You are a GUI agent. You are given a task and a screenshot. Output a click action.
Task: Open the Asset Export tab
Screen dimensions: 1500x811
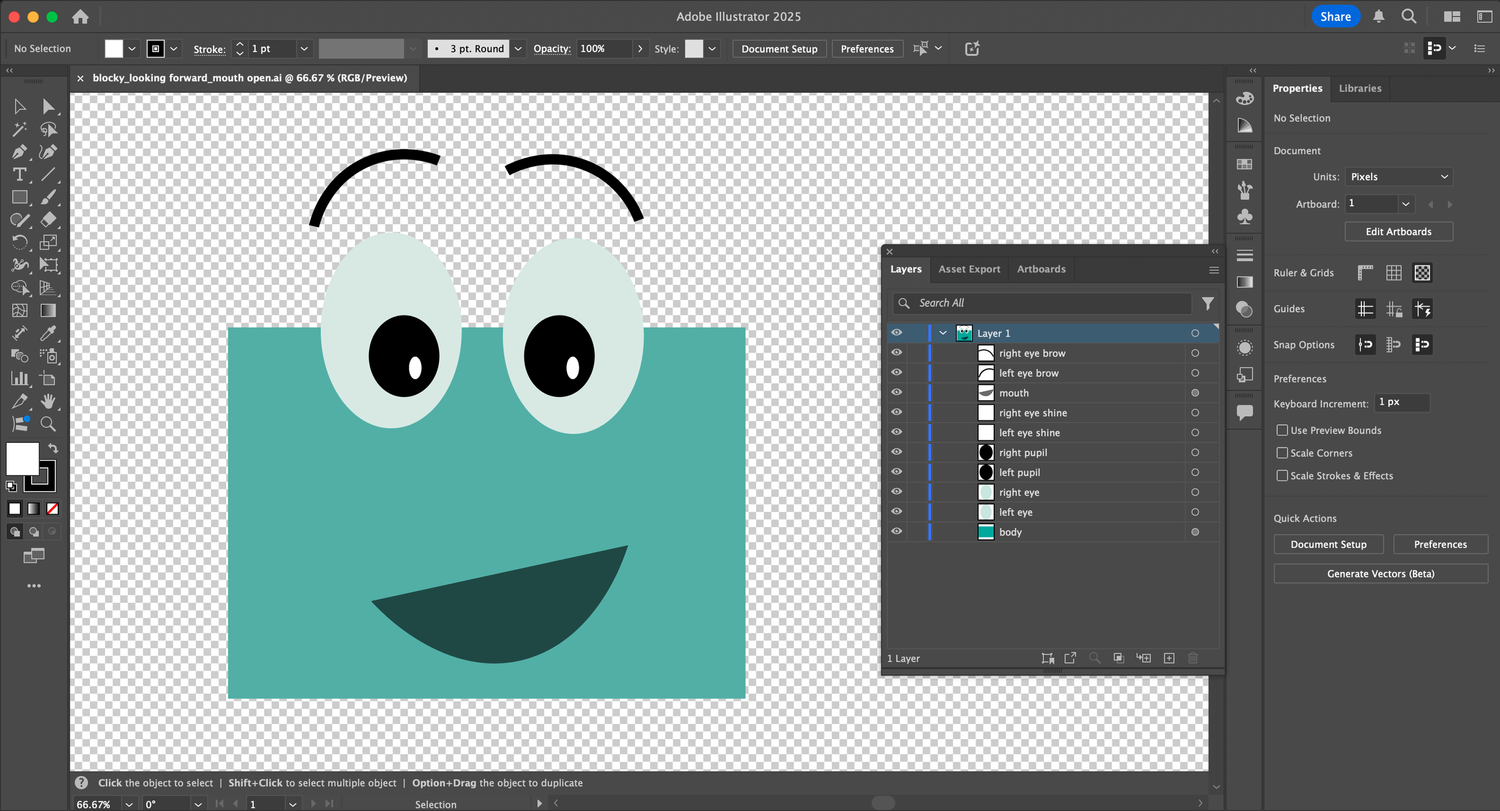[969, 269]
